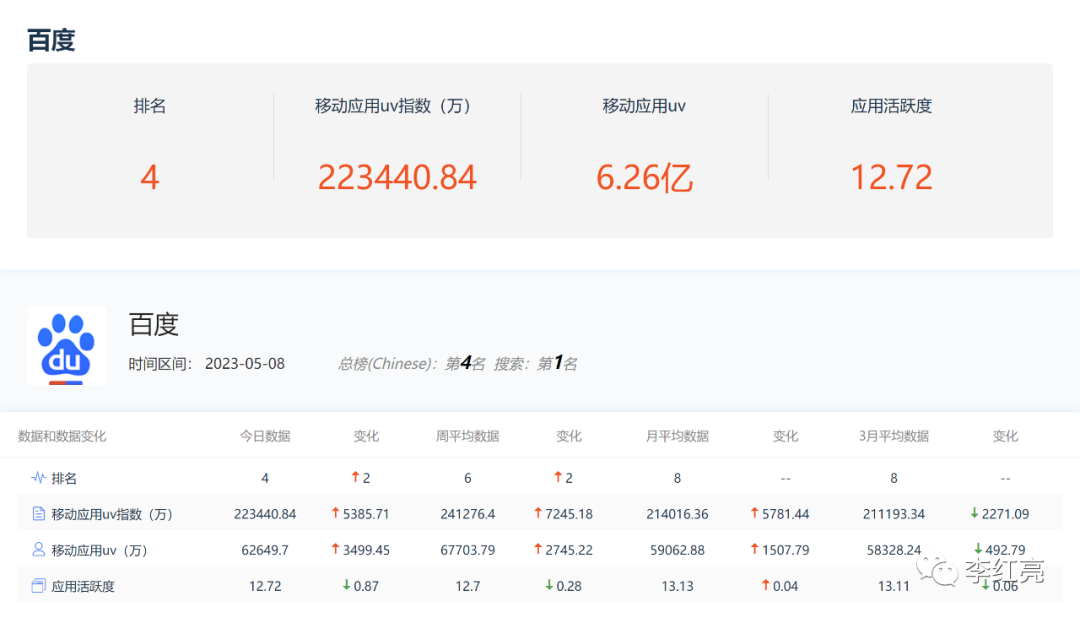Click the 移动应用uv card label

coord(644,106)
